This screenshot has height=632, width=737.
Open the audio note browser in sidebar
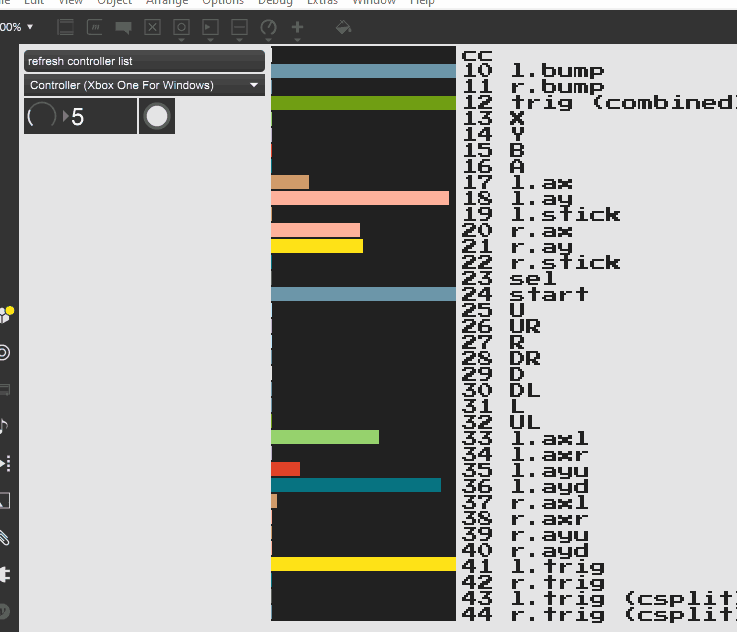(4, 426)
